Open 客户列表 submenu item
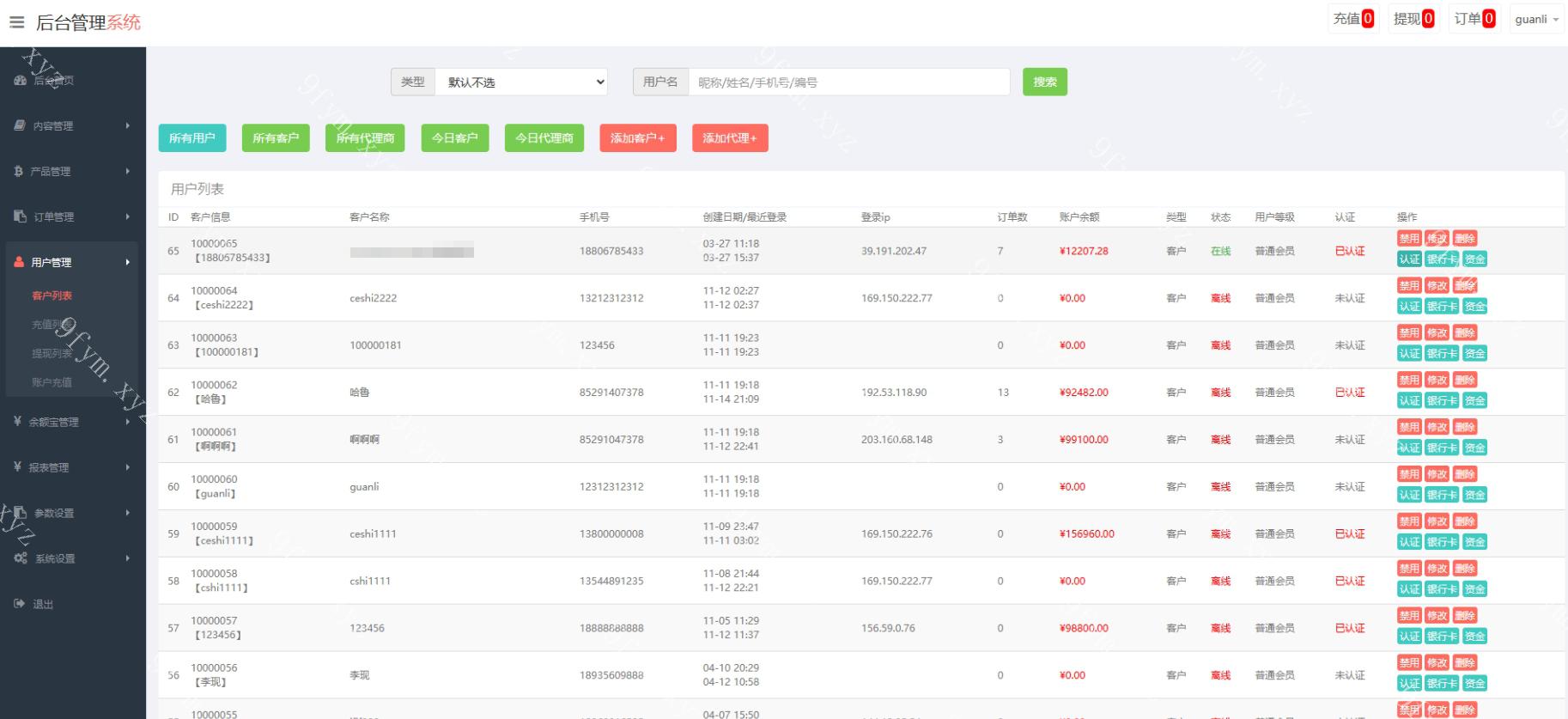 52,296
